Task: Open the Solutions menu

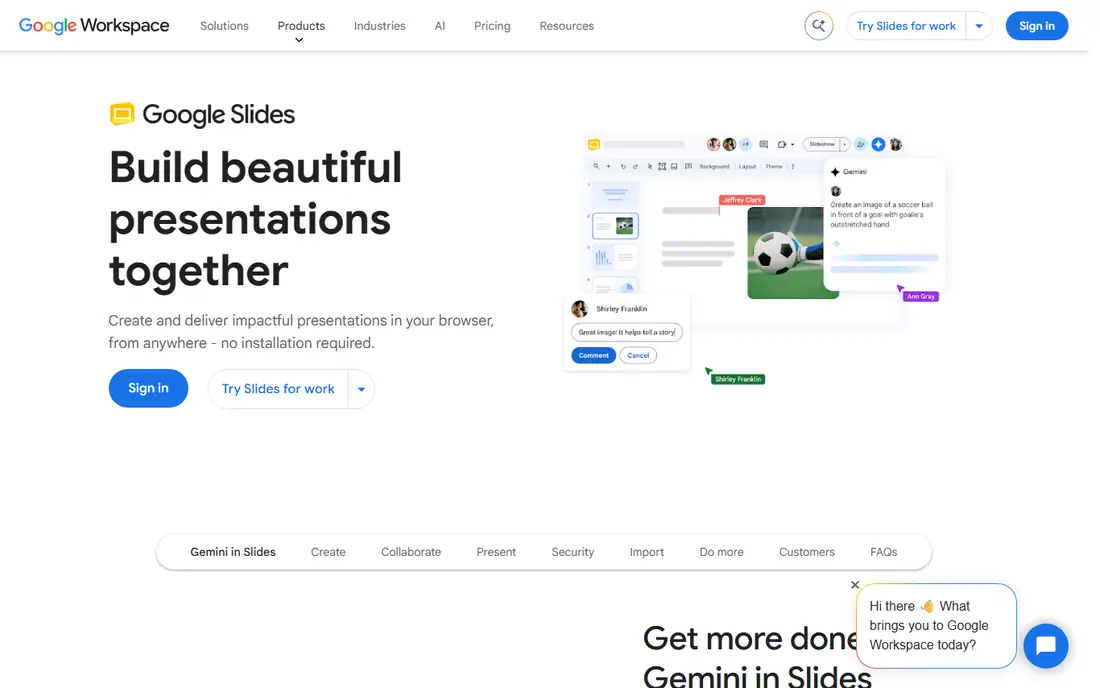Action: point(224,26)
